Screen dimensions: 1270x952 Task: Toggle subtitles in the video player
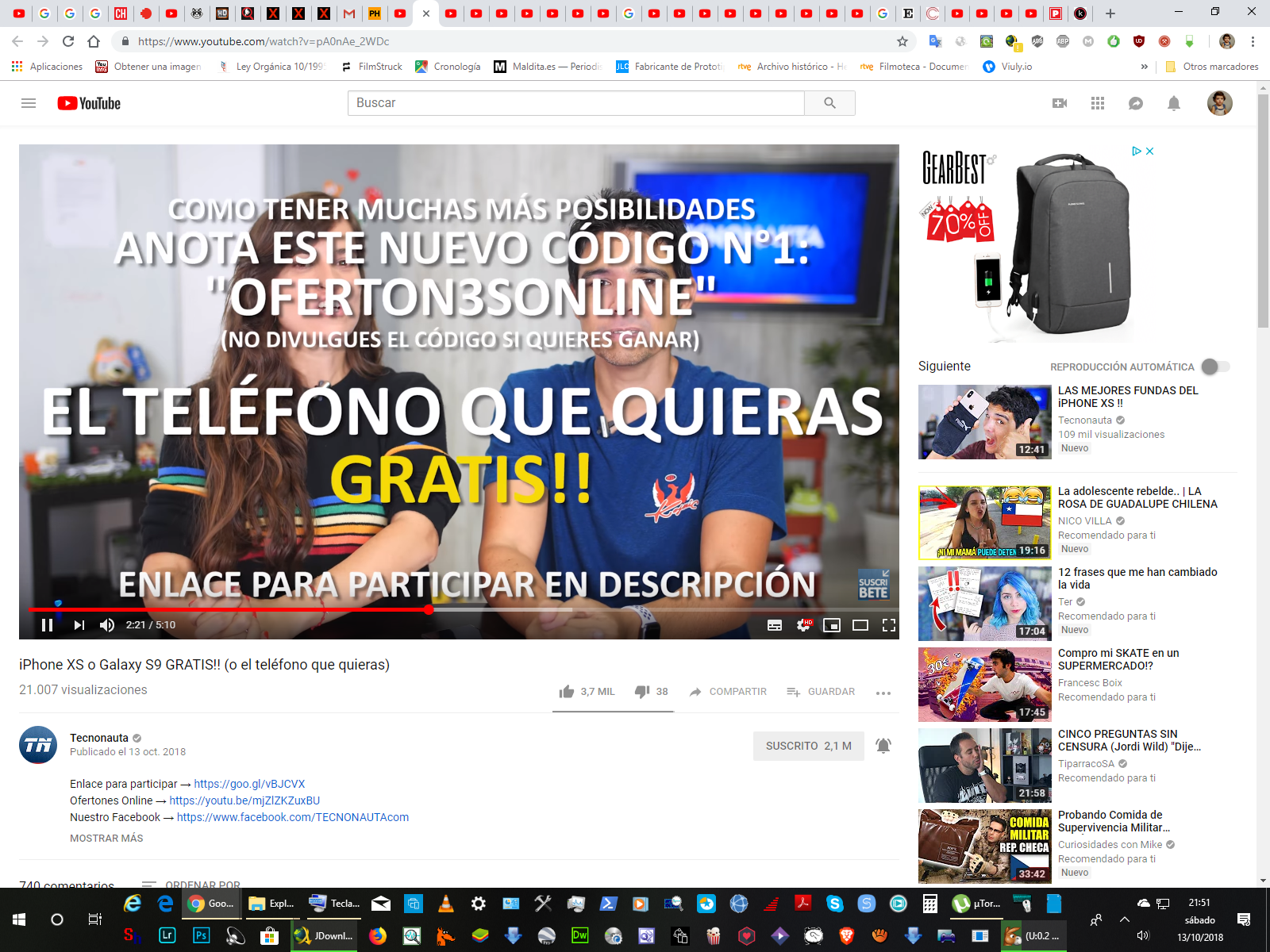(x=775, y=625)
